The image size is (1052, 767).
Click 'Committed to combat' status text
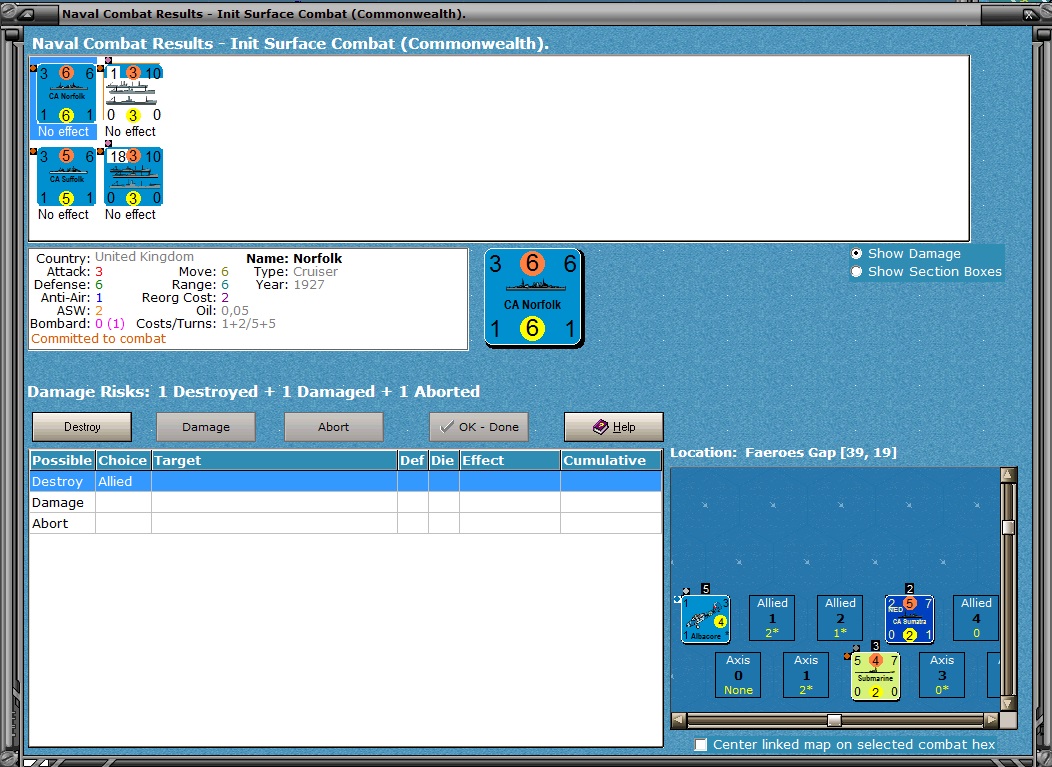99,339
